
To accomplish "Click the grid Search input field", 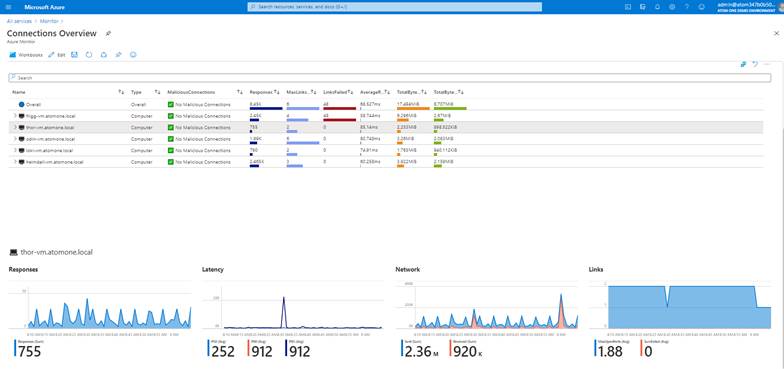I will tap(390, 78).
